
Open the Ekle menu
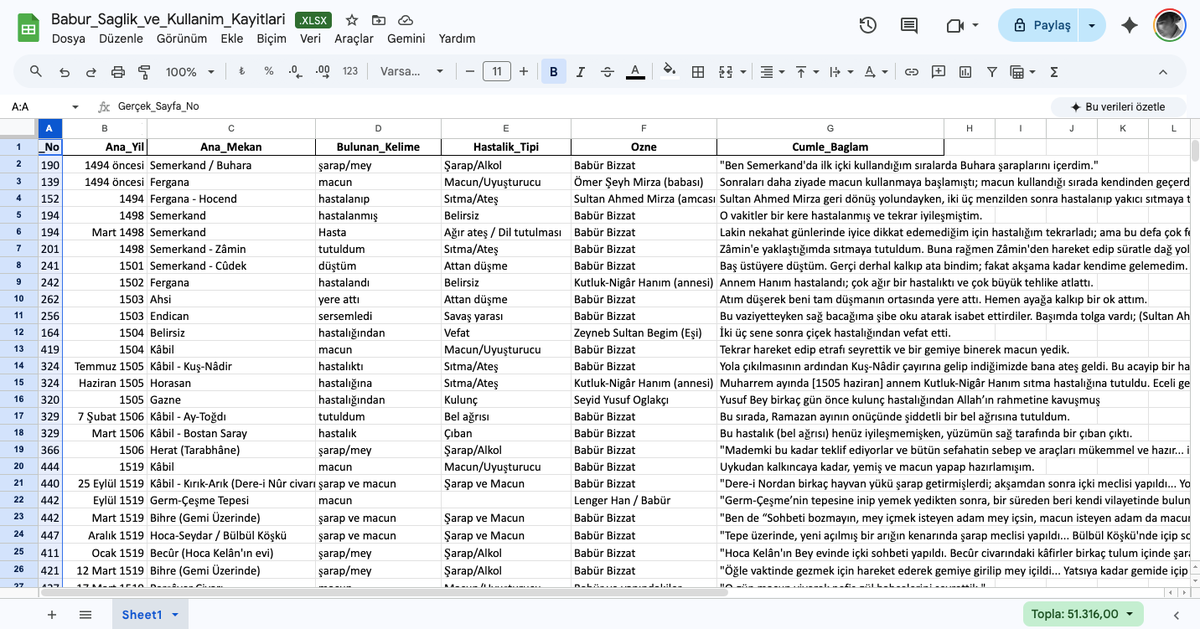click(x=232, y=39)
